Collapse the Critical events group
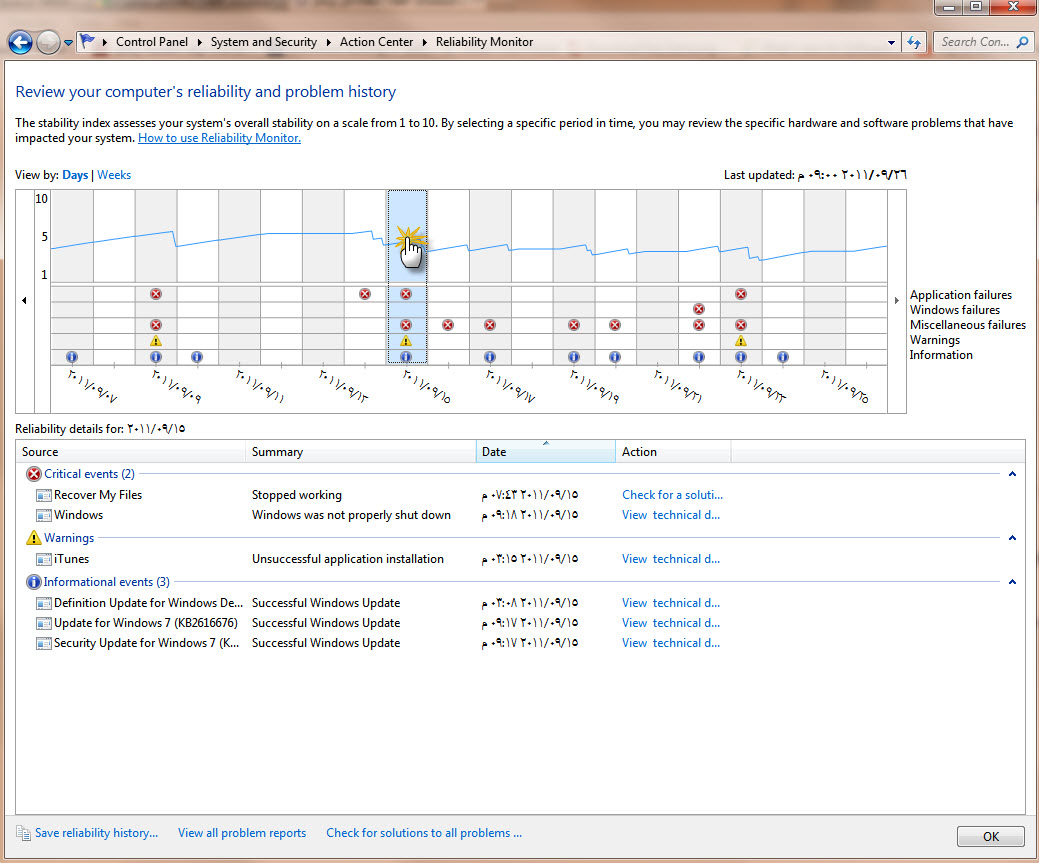This screenshot has width=1039, height=863. [x=1012, y=474]
